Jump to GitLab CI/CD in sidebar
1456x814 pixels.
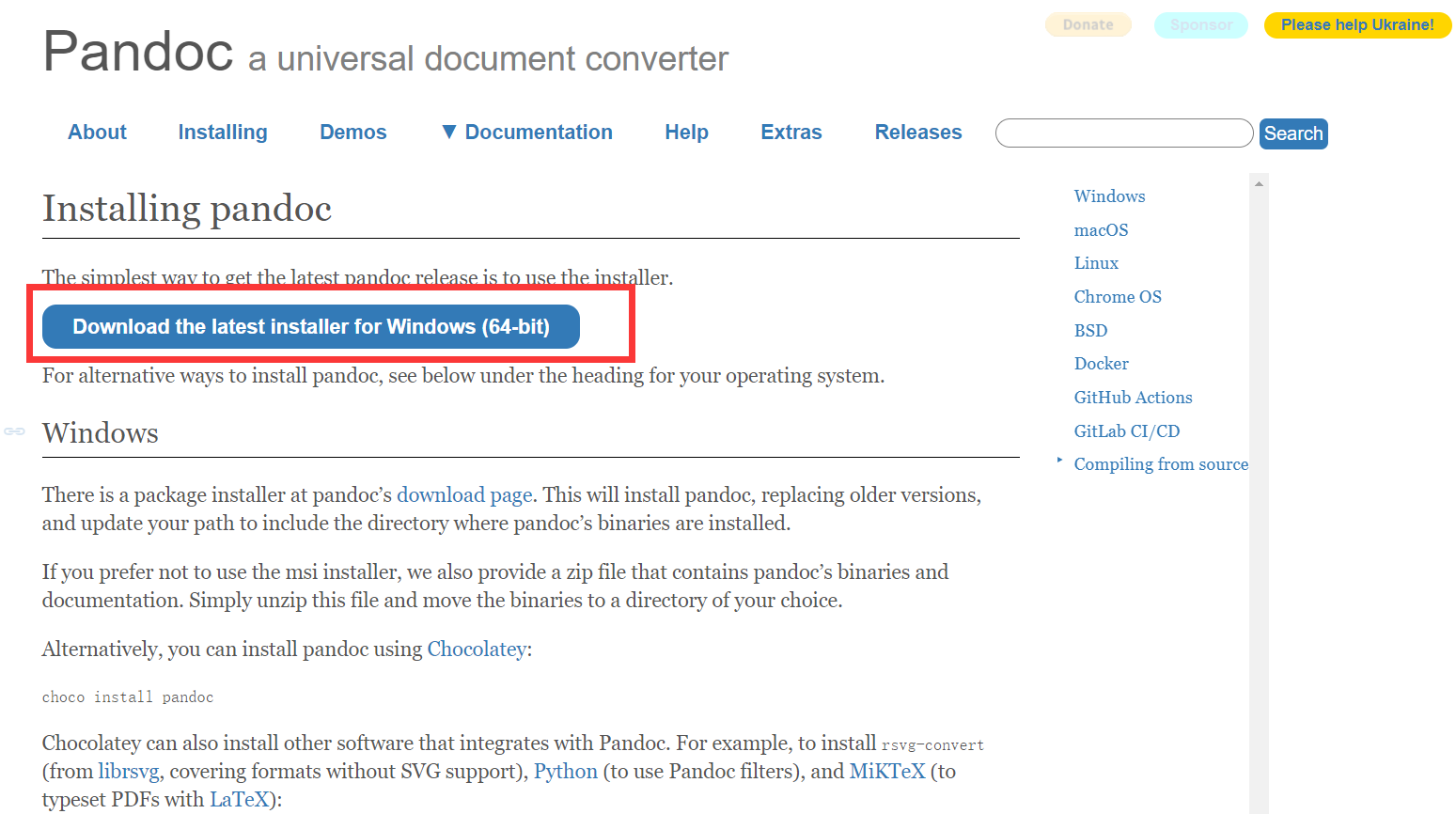1126,431
